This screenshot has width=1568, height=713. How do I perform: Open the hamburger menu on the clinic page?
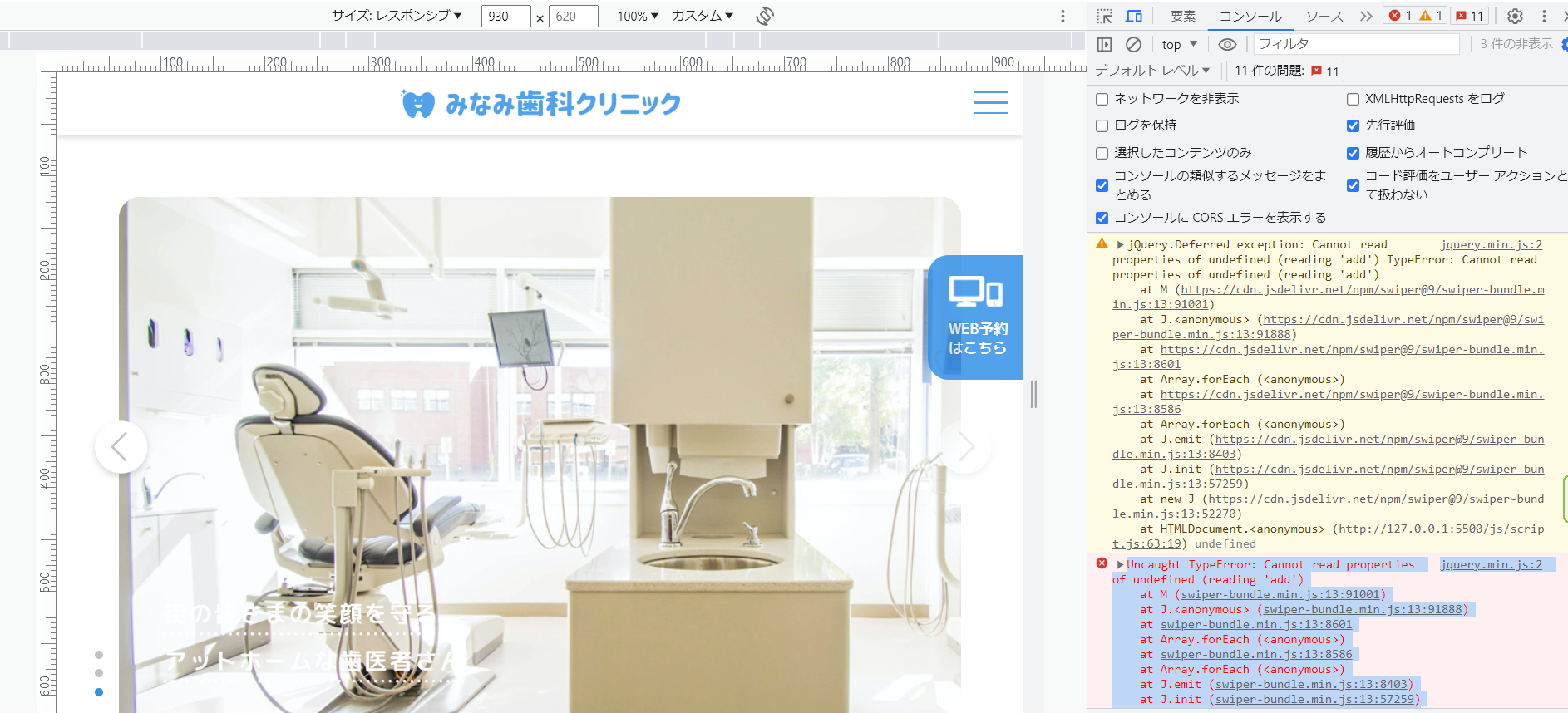pos(990,103)
